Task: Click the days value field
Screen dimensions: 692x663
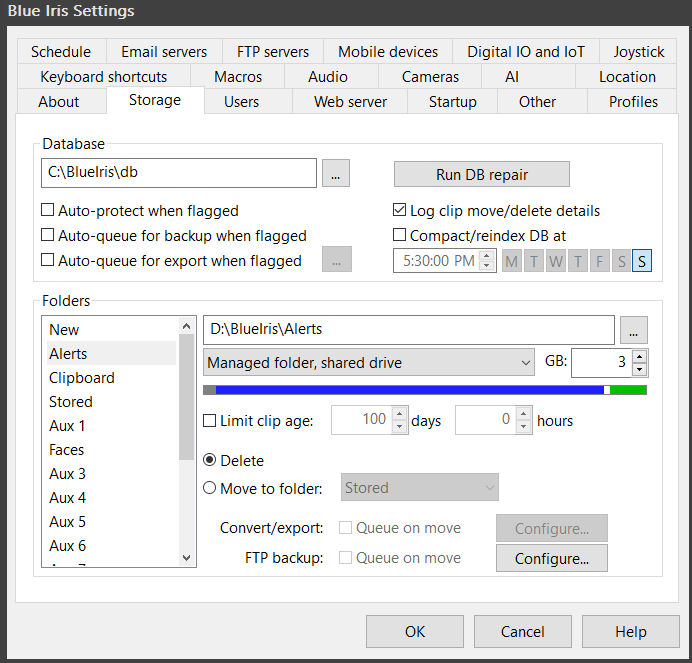Action: (361, 420)
